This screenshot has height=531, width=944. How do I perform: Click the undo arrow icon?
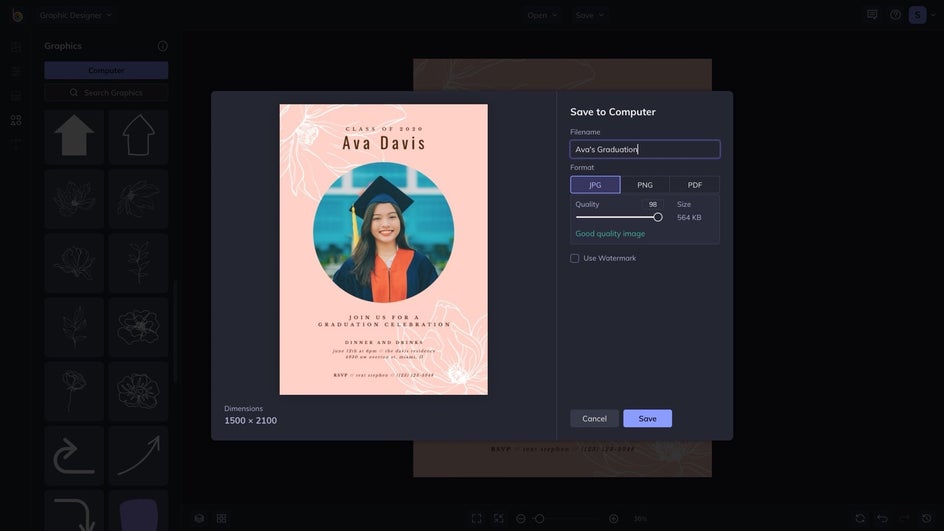pos(883,518)
